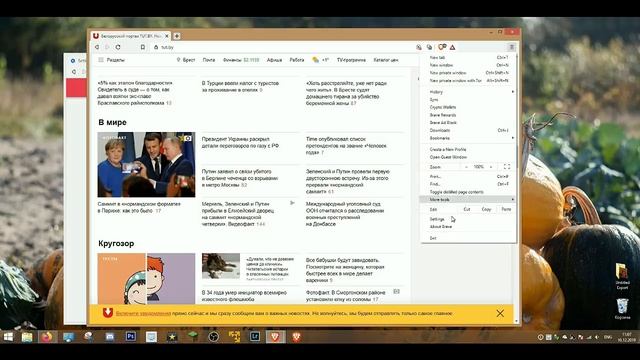Select Print in the menu
Screen dimensions: 640x360
tap(469, 176)
